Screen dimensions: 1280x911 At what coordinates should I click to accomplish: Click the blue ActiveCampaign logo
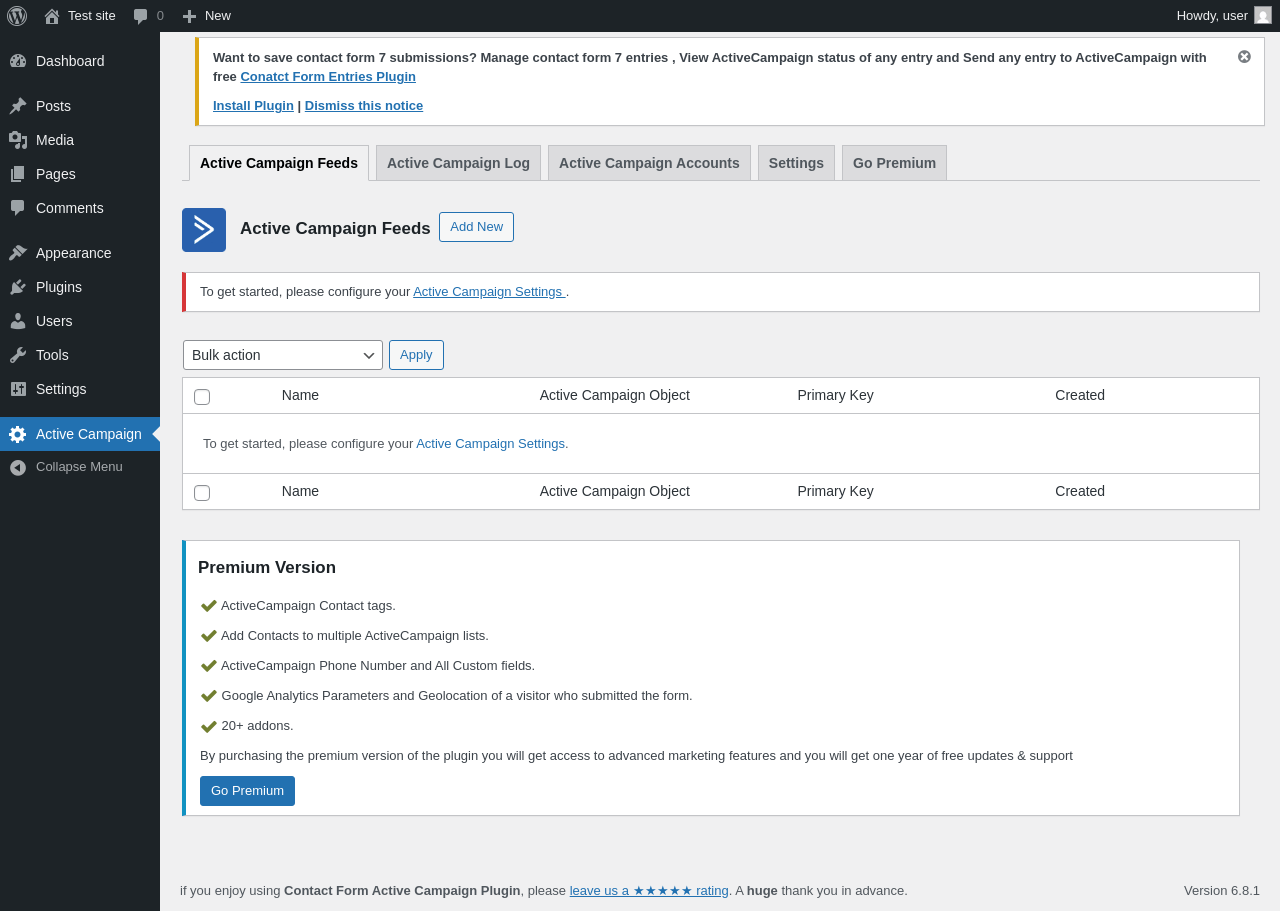tap(204, 230)
